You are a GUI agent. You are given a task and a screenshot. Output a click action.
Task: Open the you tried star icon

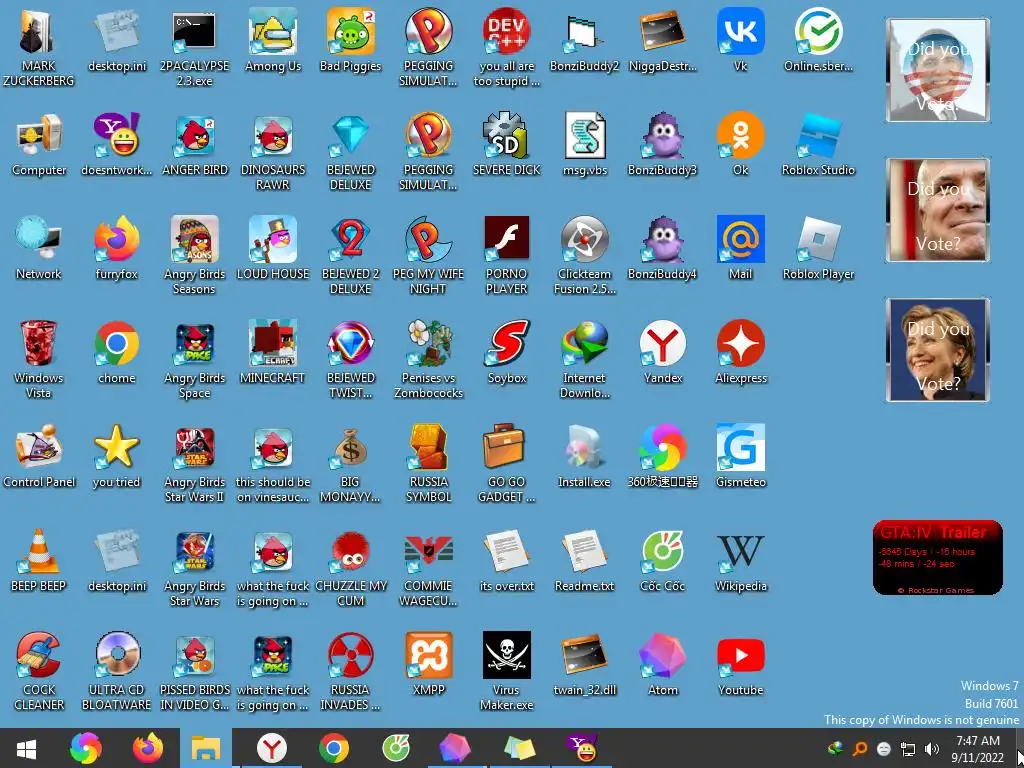(x=117, y=456)
